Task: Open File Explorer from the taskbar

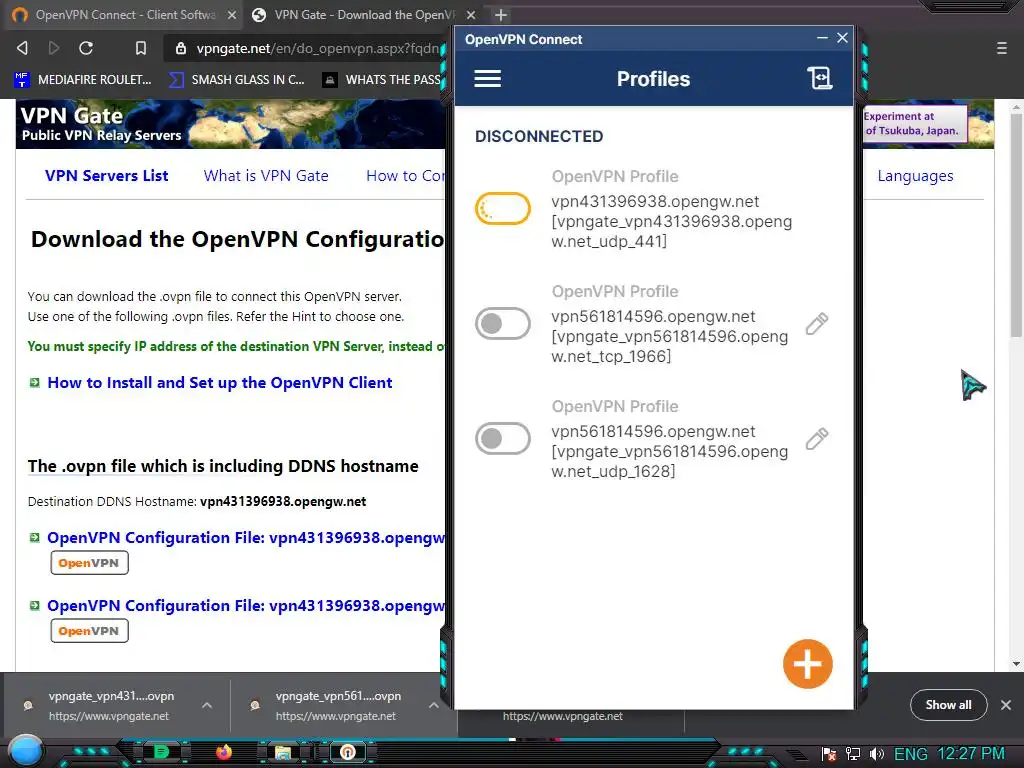Action: point(283,752)
